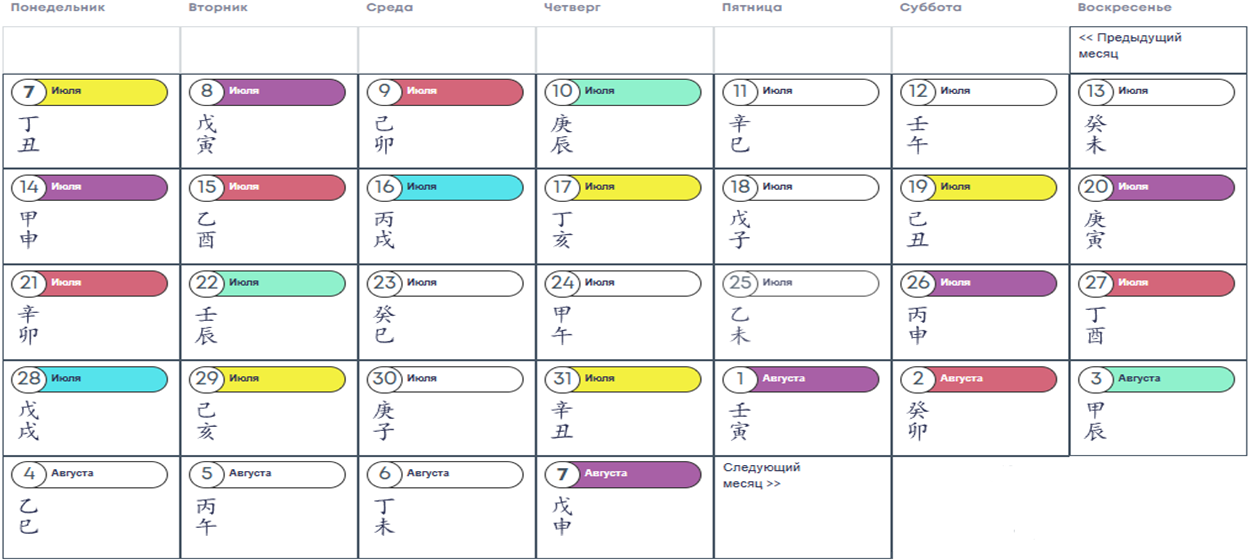Click the 丁丑 characters under 7 July

point(28,134)
